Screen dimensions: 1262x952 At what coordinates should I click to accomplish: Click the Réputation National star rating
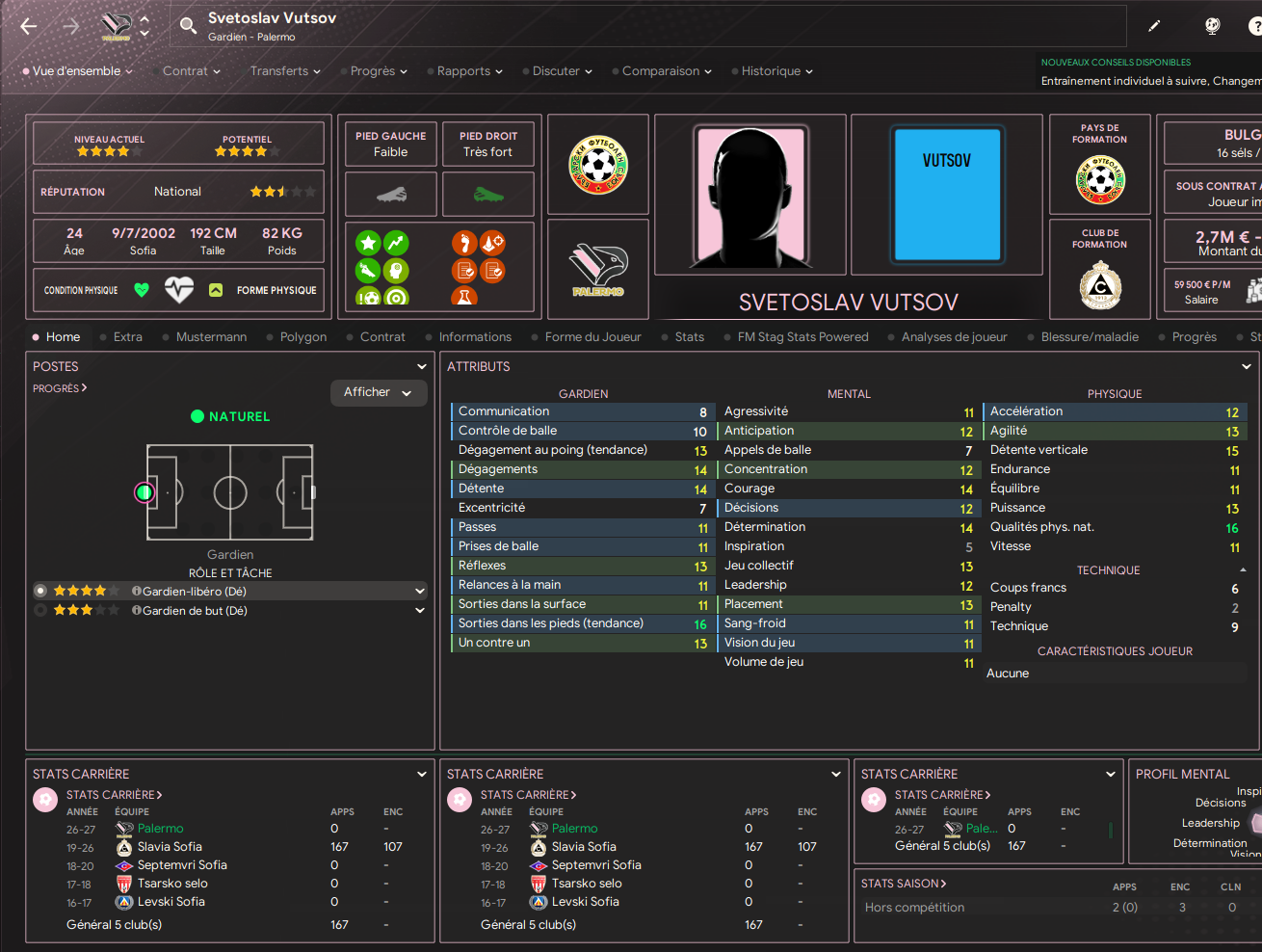282,192
